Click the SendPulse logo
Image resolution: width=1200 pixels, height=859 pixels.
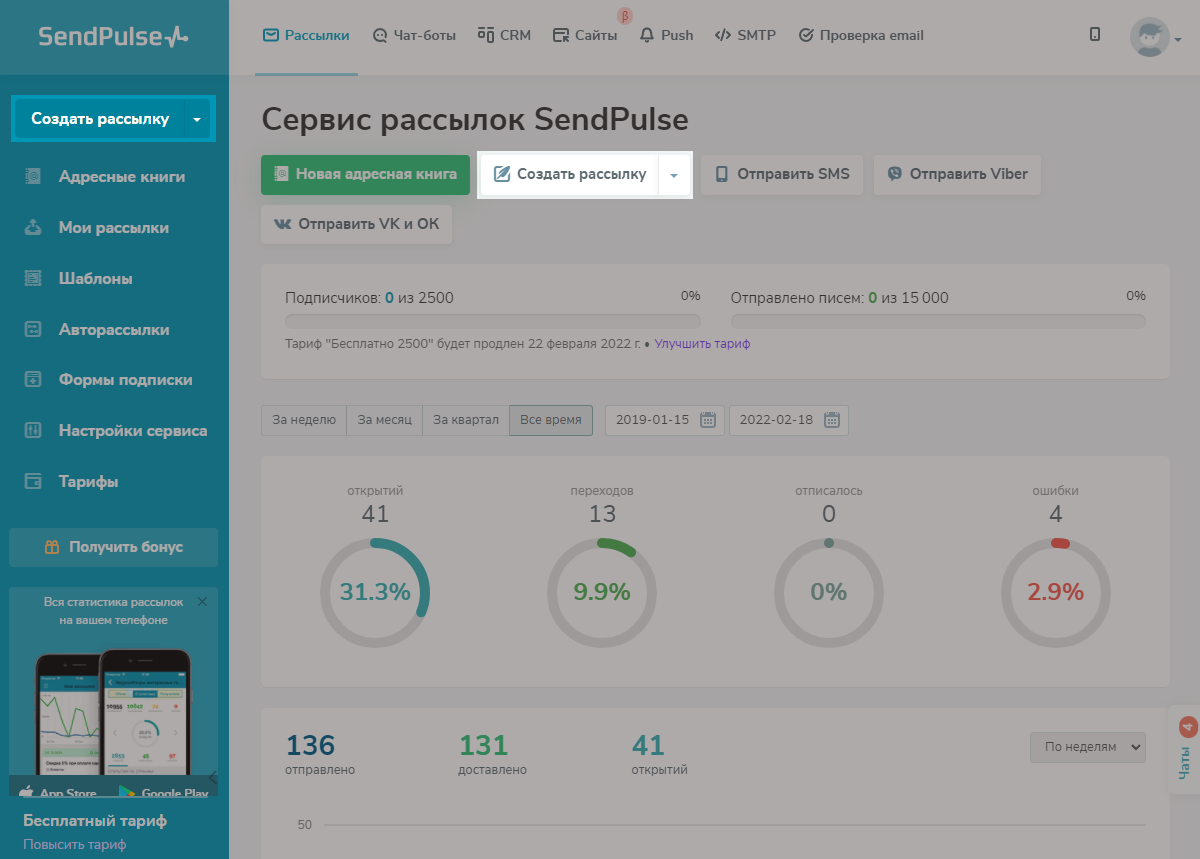point(113,36)
